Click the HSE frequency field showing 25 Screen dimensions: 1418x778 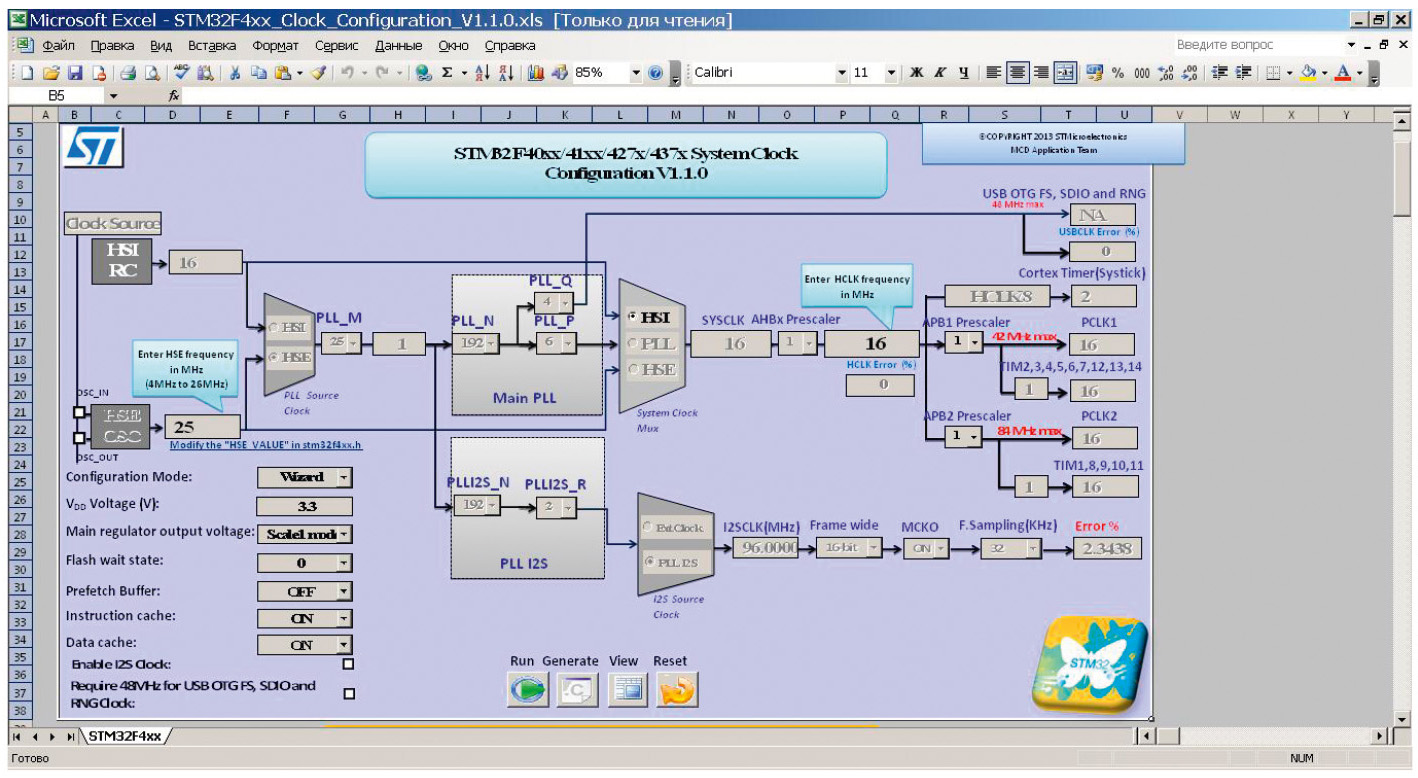tap(204, 427)
